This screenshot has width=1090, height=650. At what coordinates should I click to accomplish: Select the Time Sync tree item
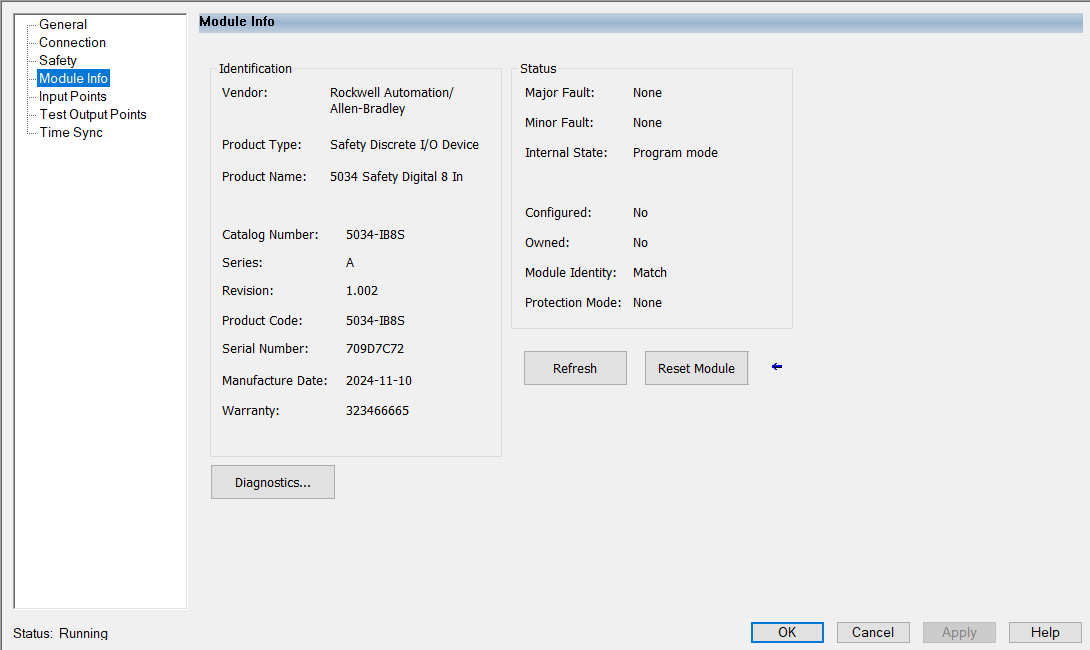point(71,133)
